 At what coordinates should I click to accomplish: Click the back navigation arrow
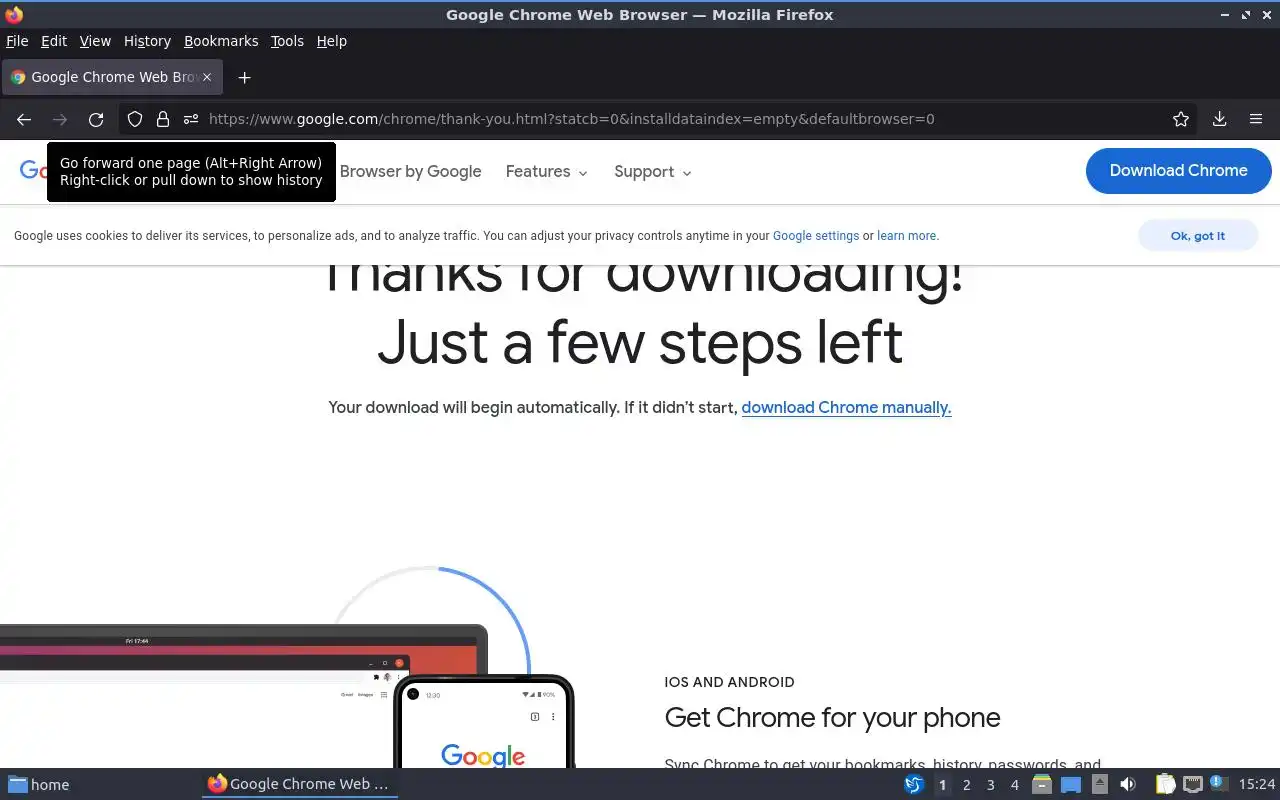[24, 119]
